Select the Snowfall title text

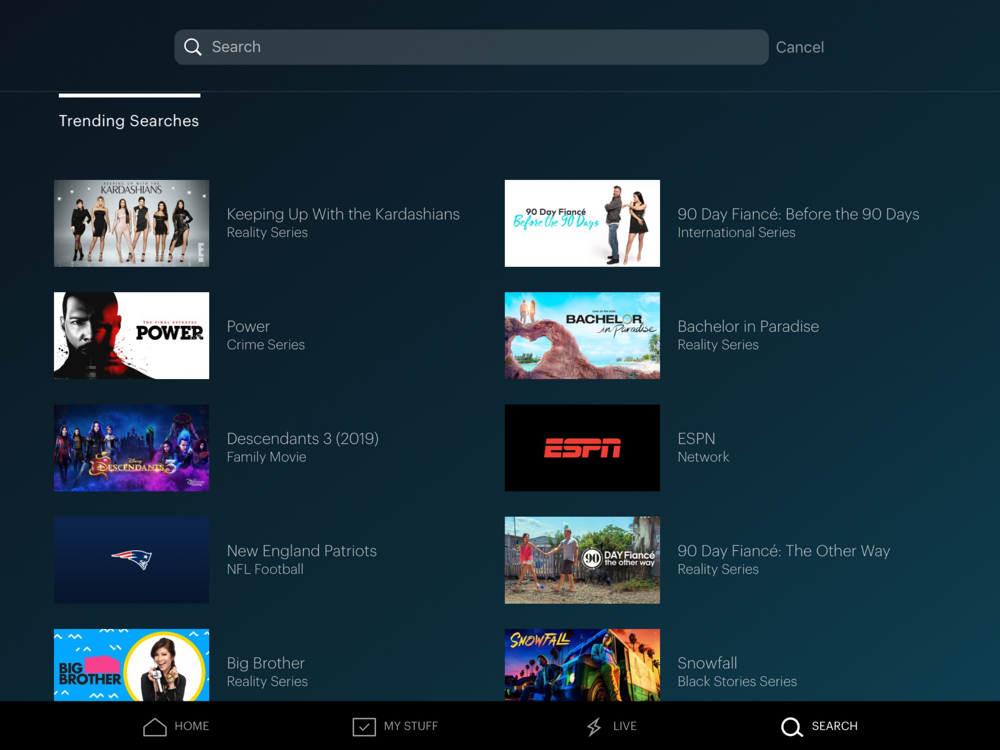pyautogui.click(x=707, y=663)
